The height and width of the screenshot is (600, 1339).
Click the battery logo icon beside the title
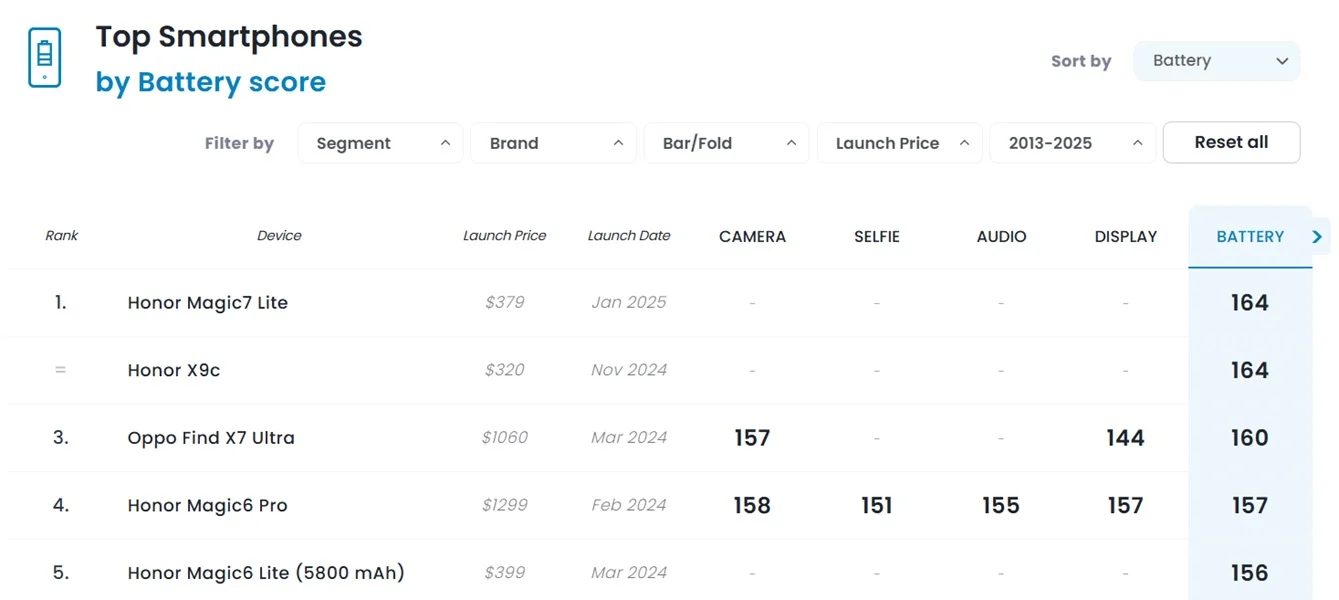(44, 56)
